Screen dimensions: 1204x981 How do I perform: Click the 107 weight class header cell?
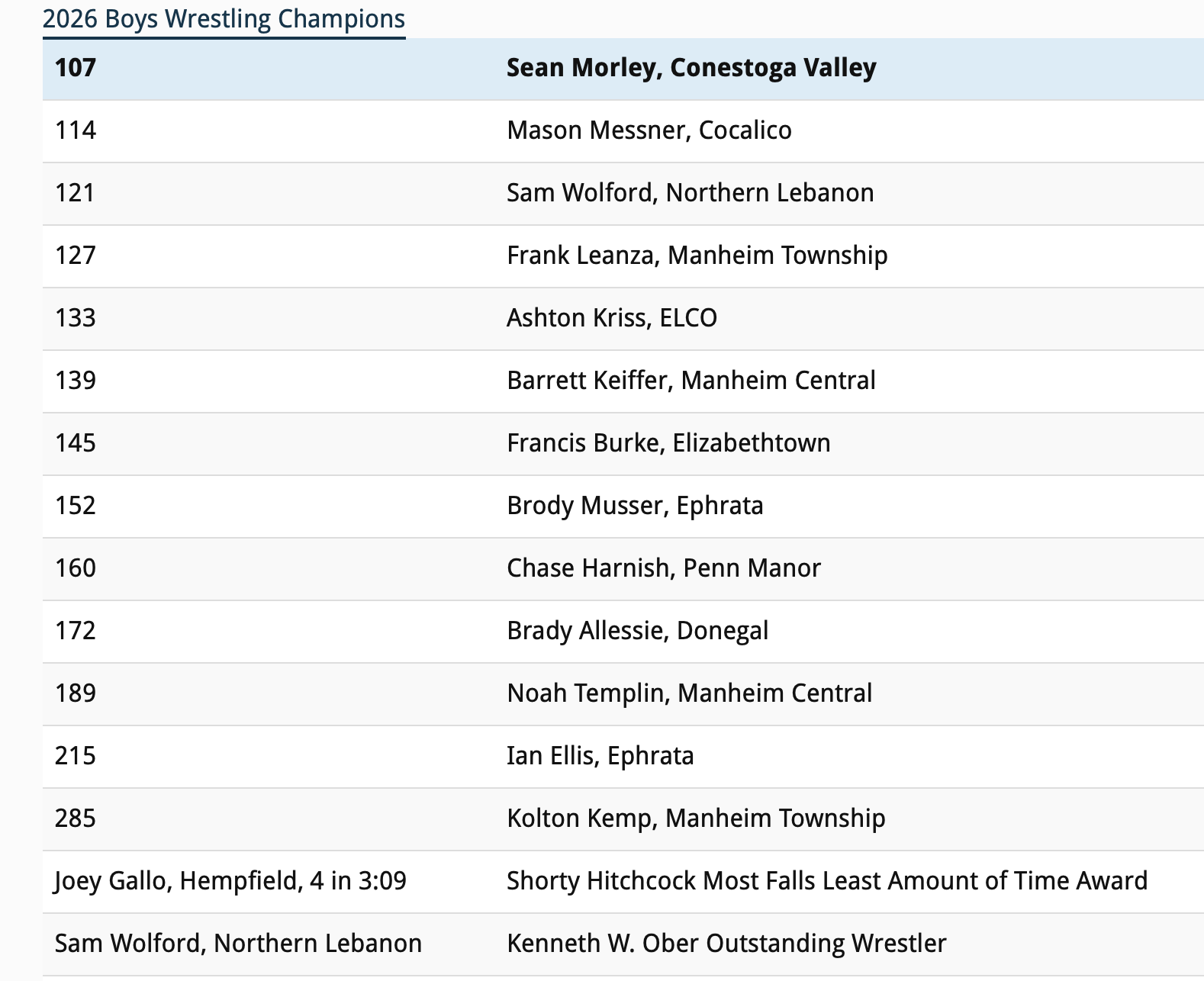click(x=76, y=68)
